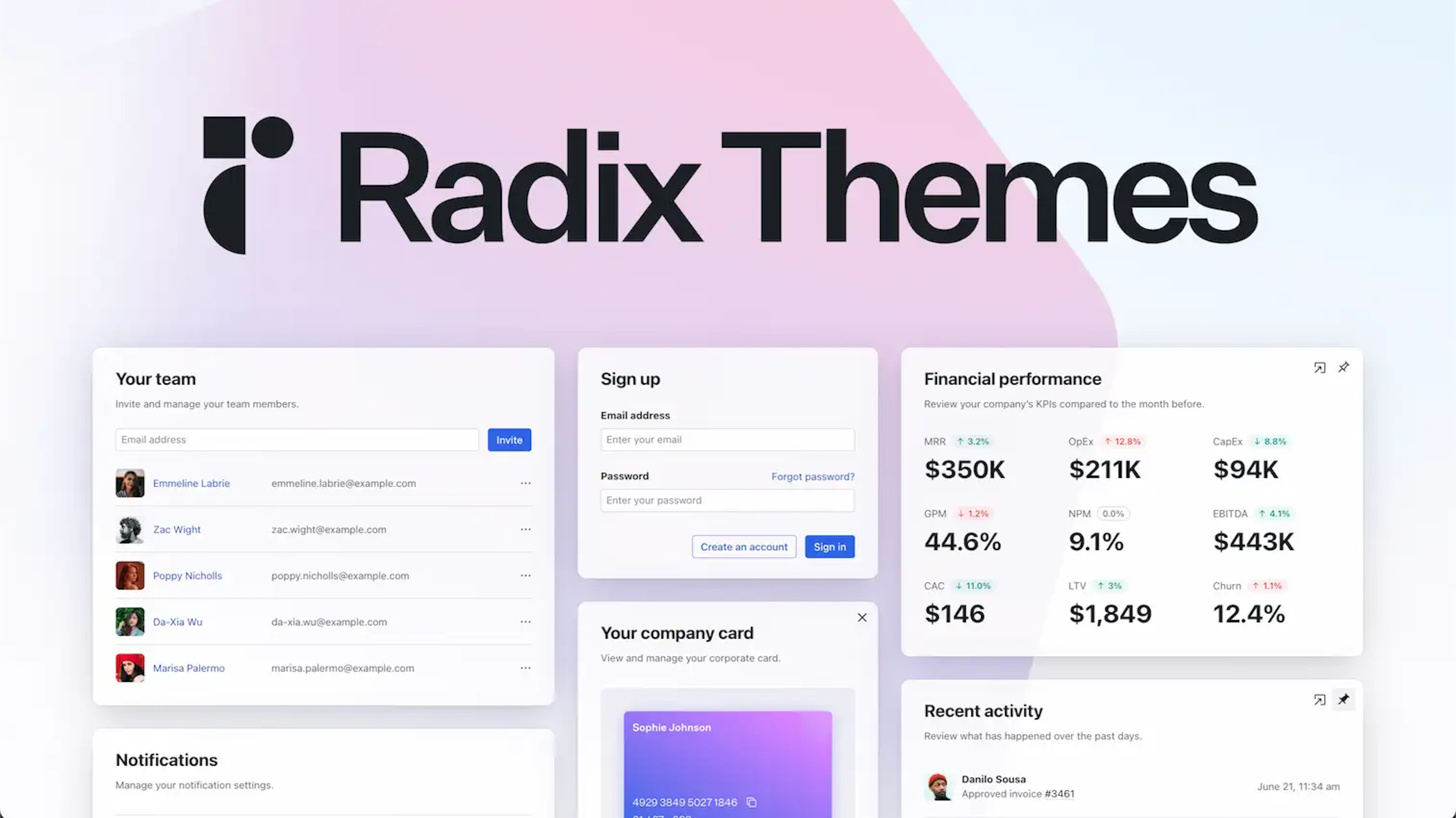Click the Notifications section header
This screenshot has width=1456, height=818.
[166, 759]
